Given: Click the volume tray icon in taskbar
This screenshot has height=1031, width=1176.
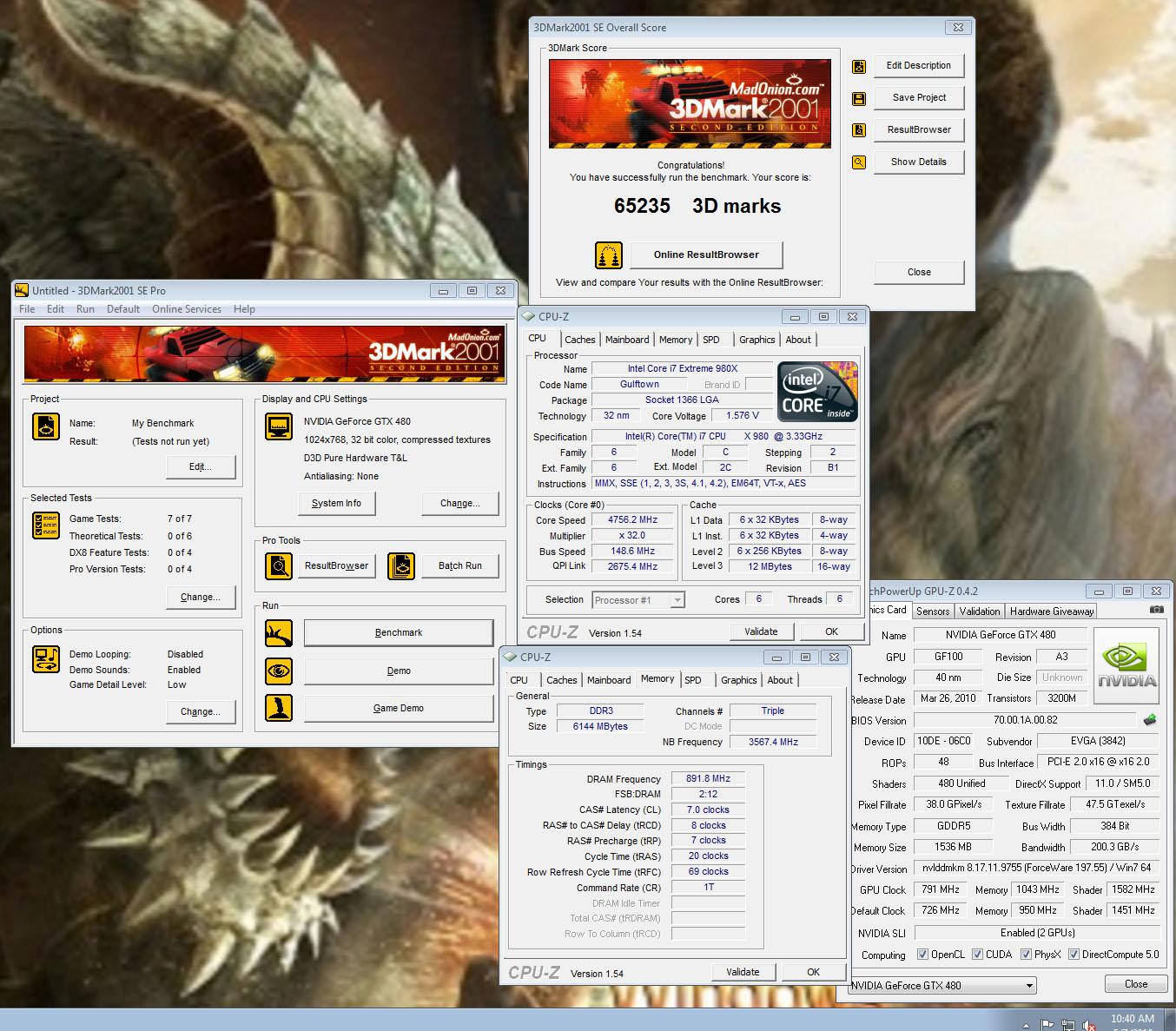Looking at the screenshot, I should [x=1088, y=1025].
